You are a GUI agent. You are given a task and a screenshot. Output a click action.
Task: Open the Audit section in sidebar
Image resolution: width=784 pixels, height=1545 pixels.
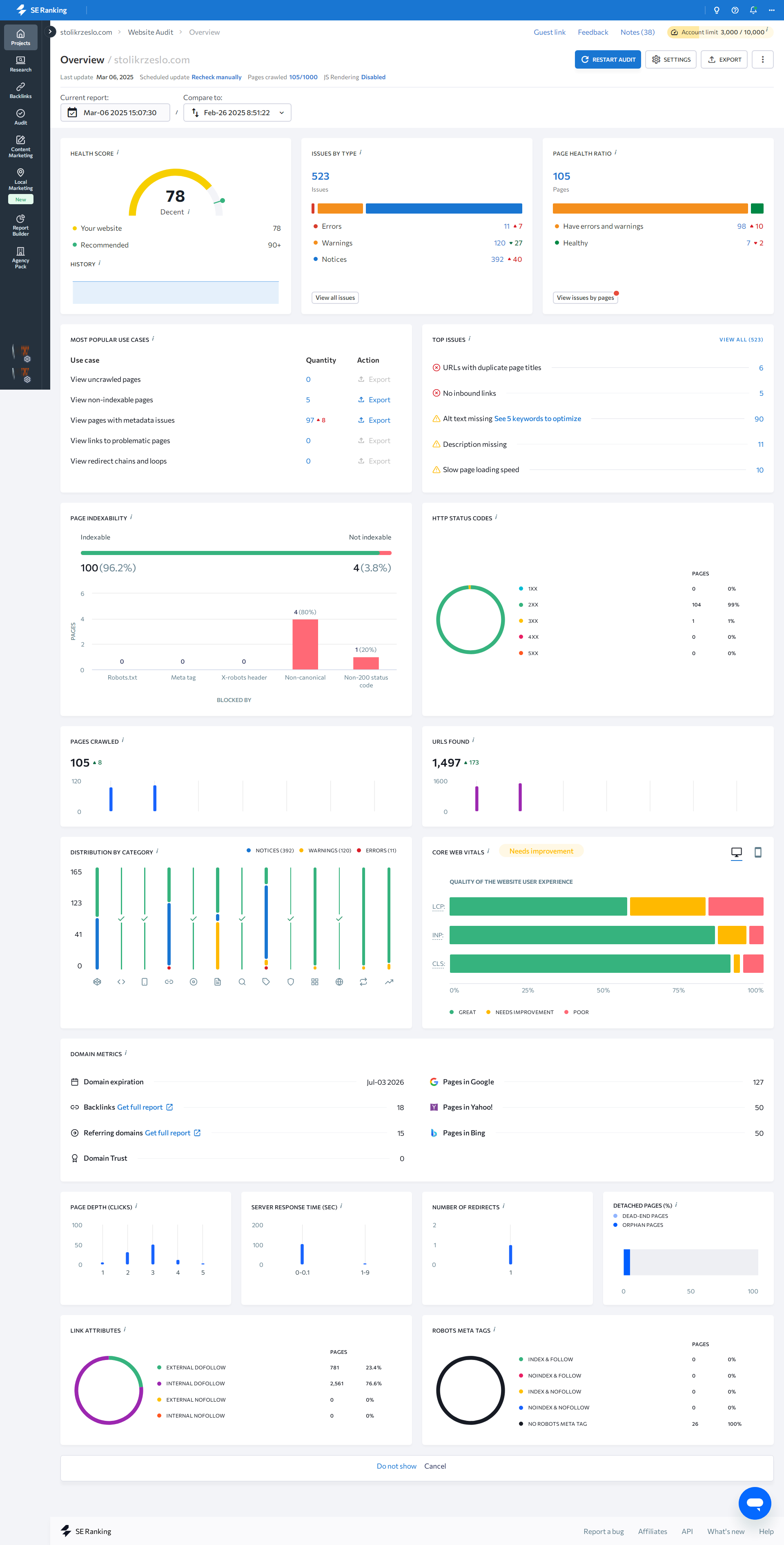[20, 117]
